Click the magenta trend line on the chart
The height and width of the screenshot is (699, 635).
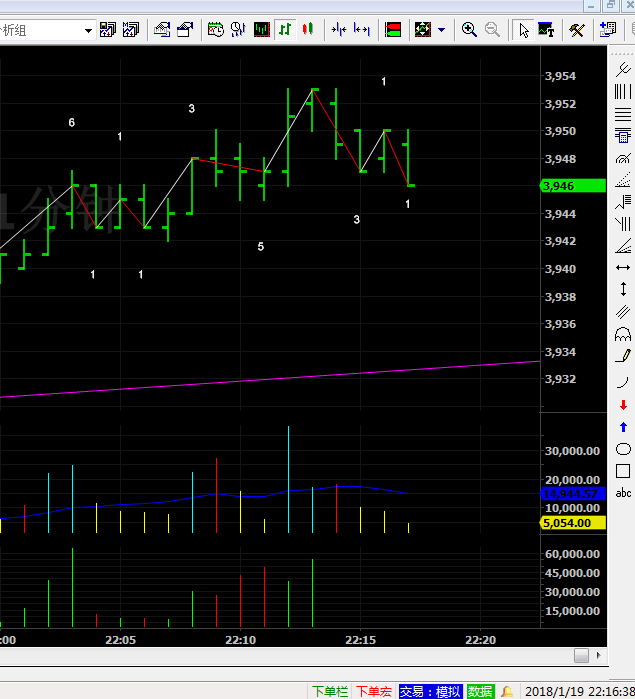[270, 379]
